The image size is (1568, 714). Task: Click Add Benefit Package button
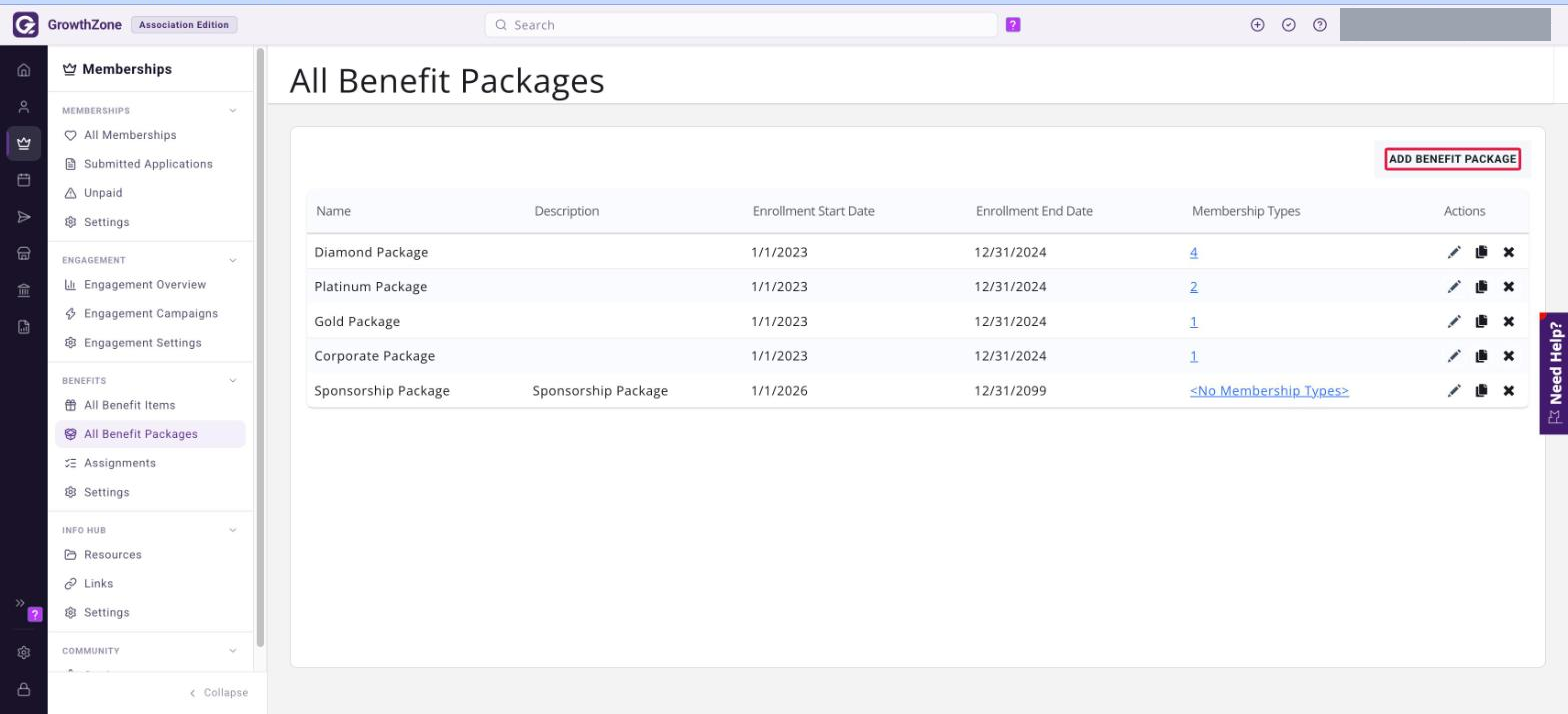[x=1453, y=159]
